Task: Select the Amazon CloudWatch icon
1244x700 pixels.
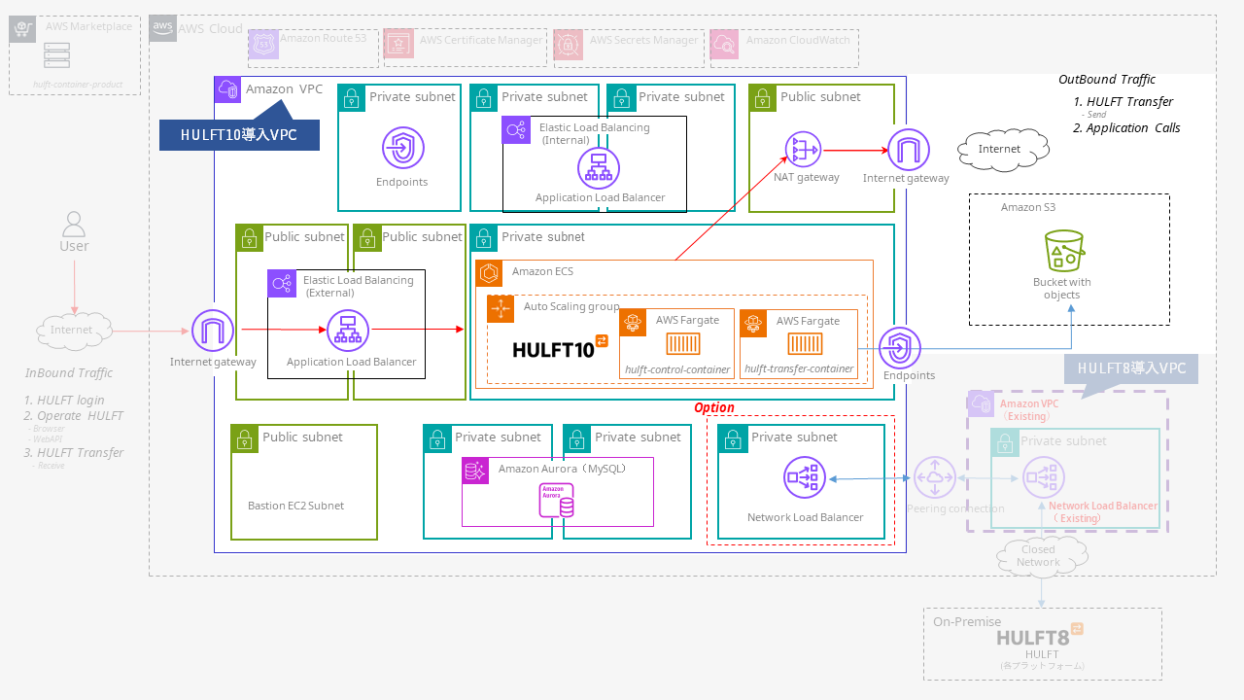Action: point(725,44)
